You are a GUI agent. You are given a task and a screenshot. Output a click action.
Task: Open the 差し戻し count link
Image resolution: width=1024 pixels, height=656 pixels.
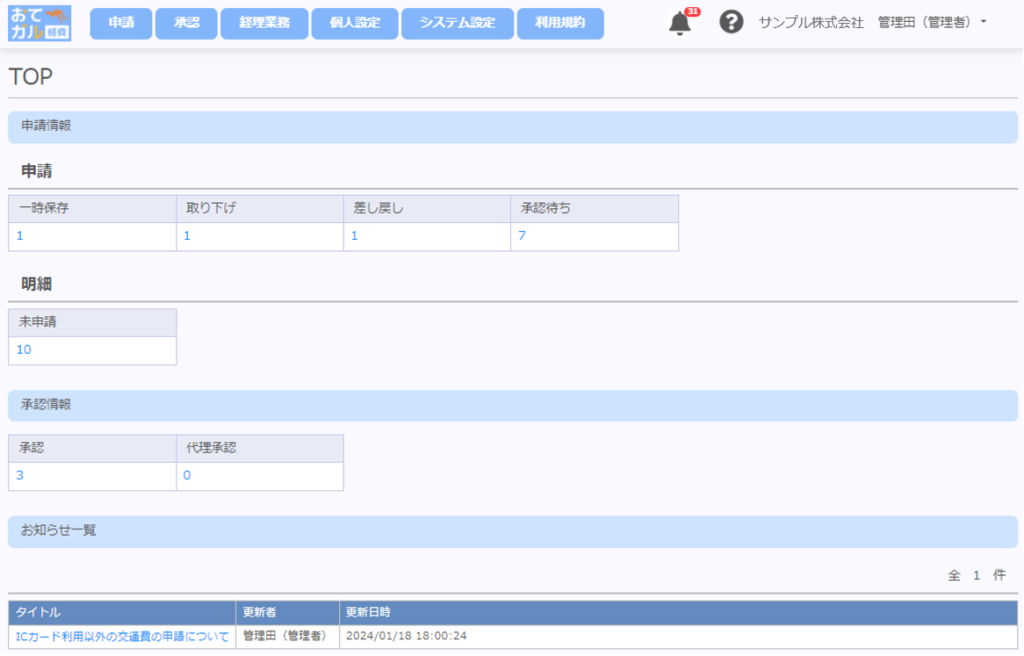click(354, 236)
